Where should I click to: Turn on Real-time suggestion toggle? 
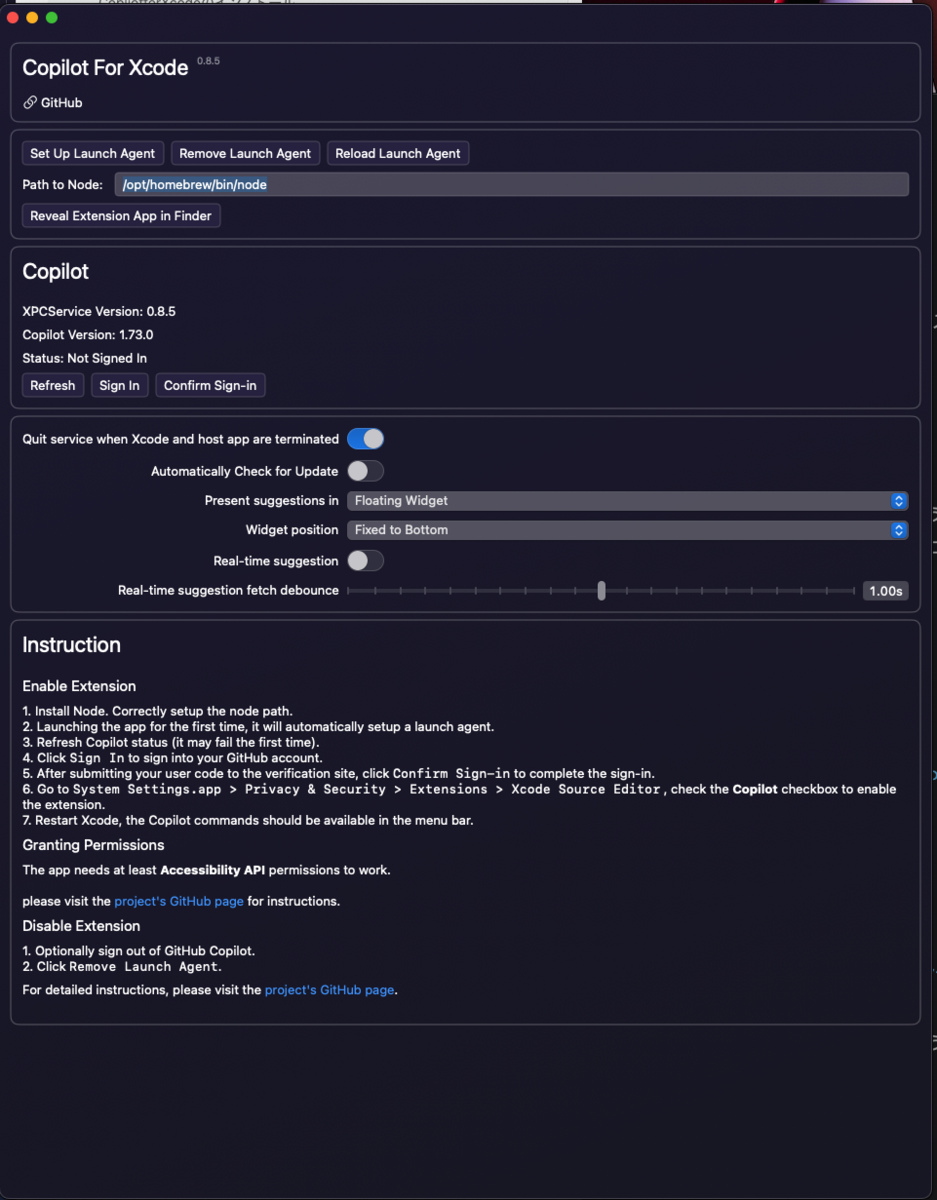tap(365, 561)
